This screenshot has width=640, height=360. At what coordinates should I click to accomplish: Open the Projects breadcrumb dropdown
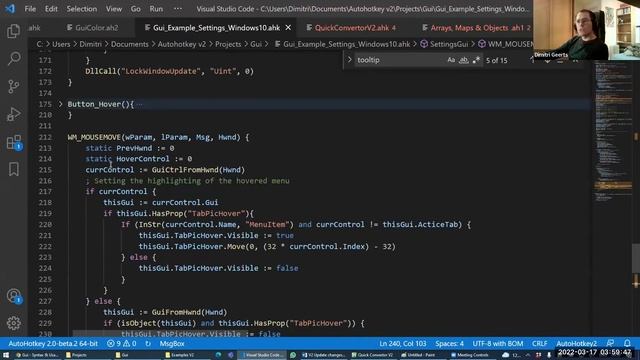coord(228,44)
